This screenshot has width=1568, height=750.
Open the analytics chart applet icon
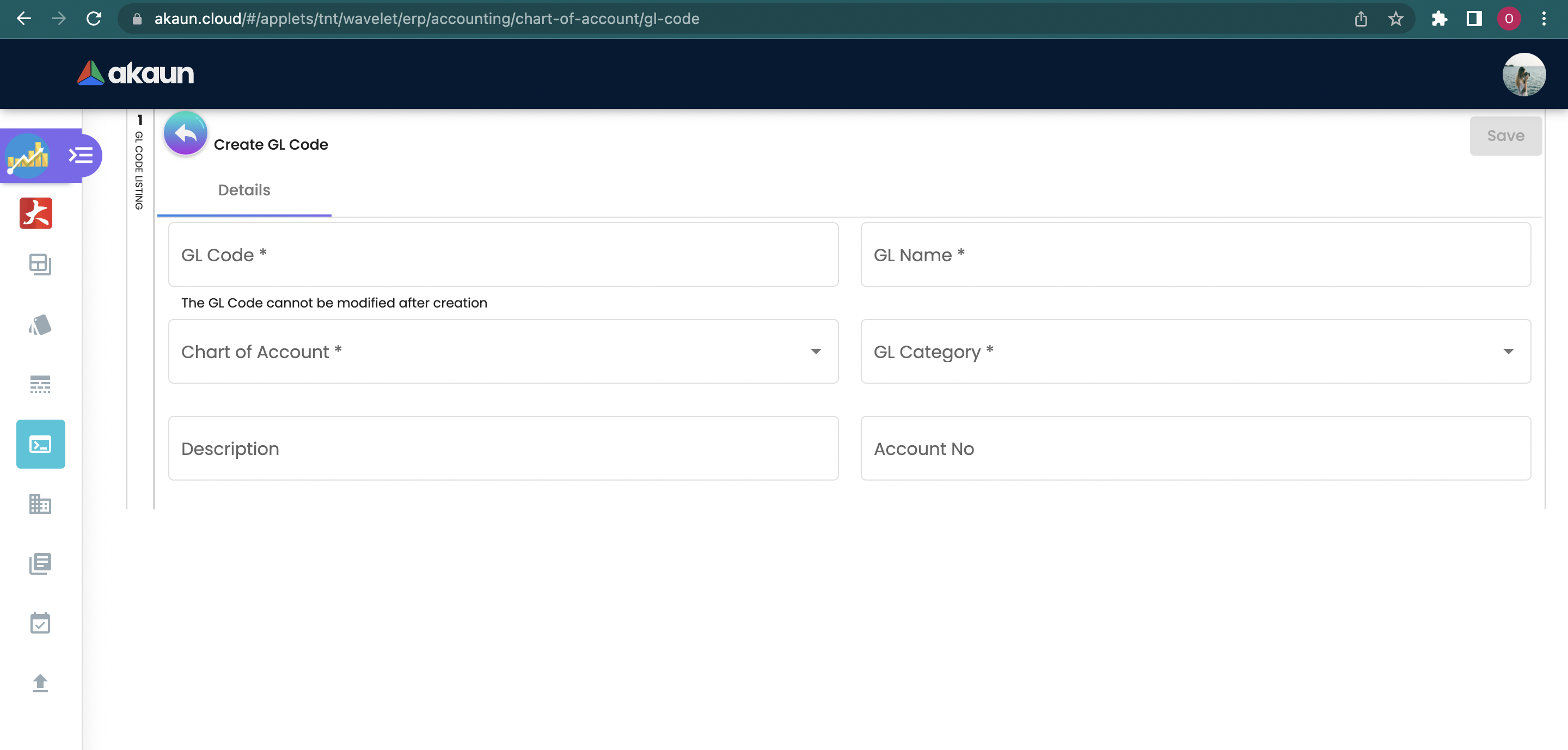(x=27, y=156)
